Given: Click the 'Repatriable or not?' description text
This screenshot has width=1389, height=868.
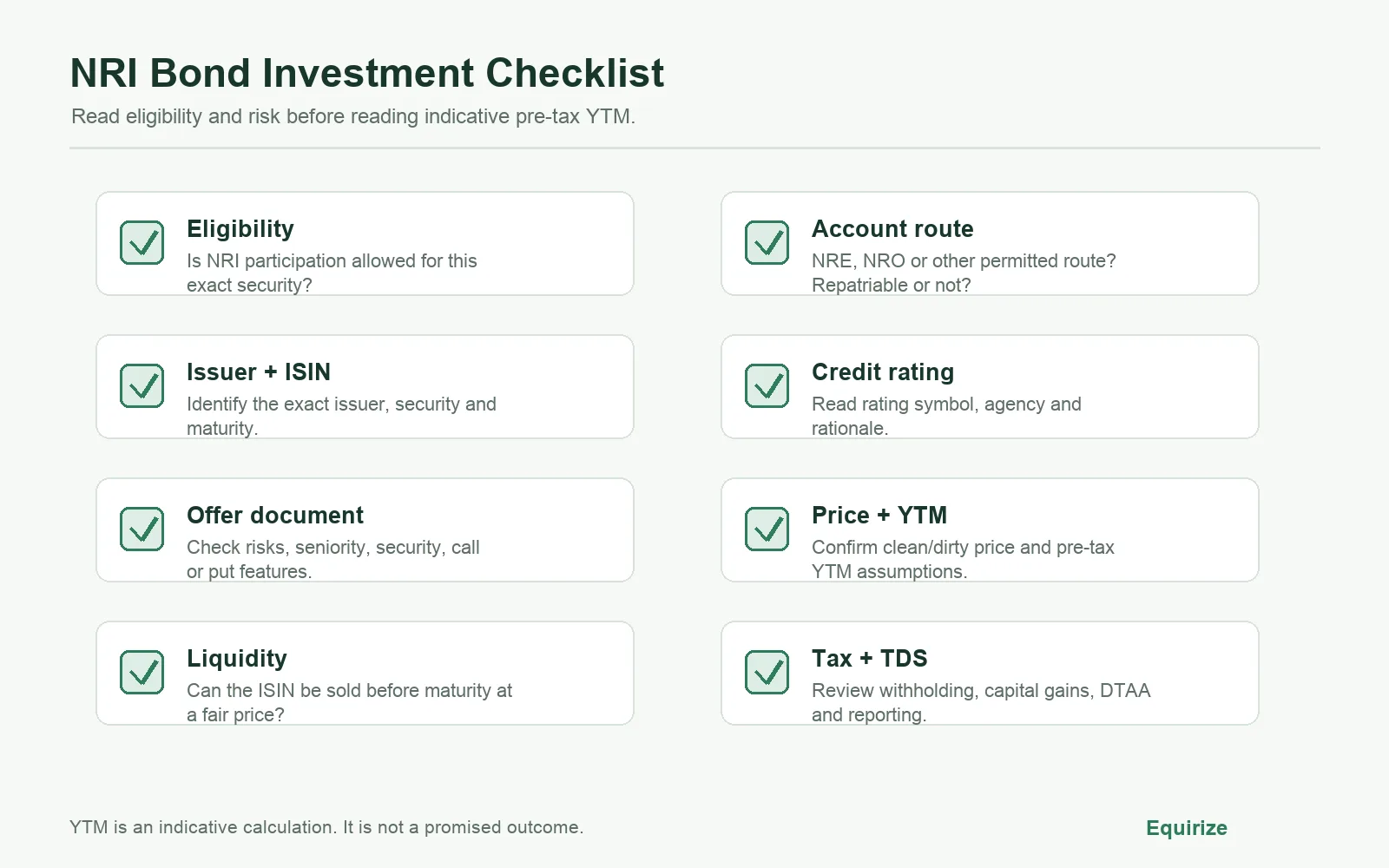Looking at the screenshot, I should 892,286.
